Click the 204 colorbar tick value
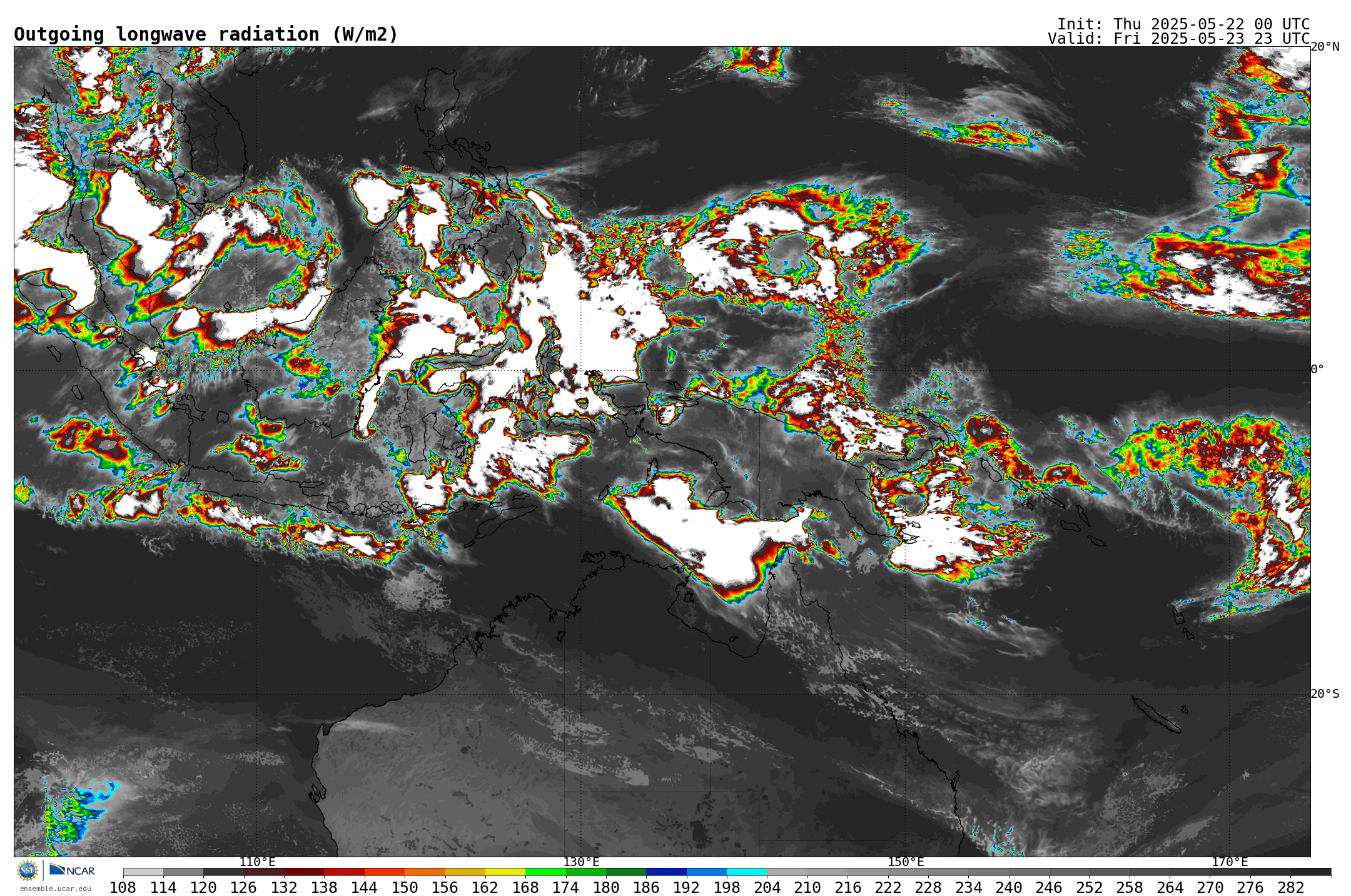Viewport: 1351px width, 896px height. pos(767,888)
